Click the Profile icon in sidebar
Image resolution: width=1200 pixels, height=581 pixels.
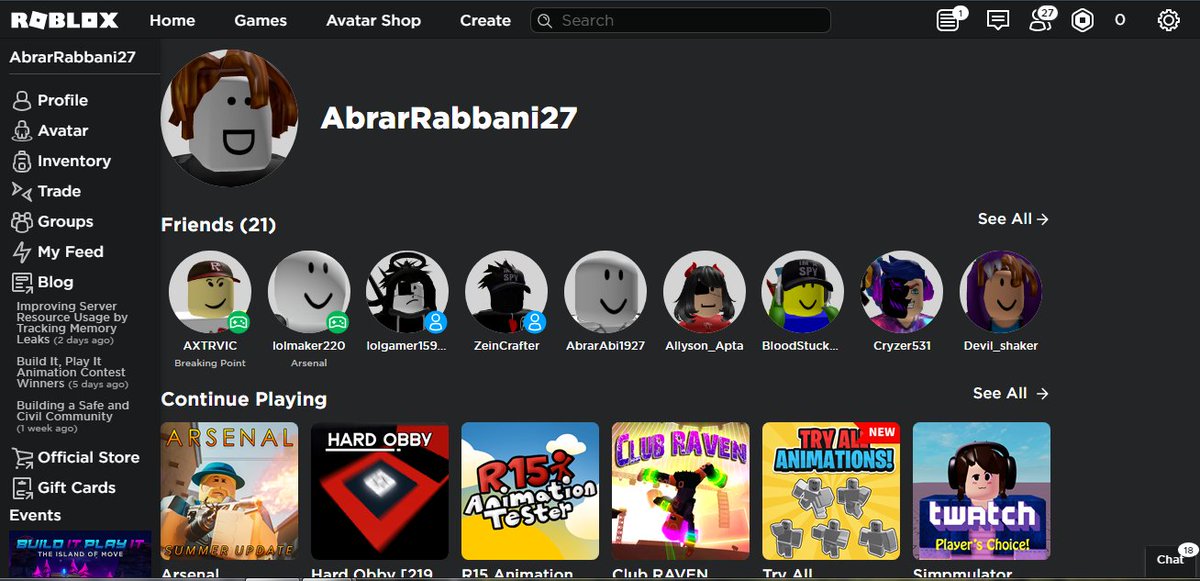pyautogui.click(x=21, y=101)
